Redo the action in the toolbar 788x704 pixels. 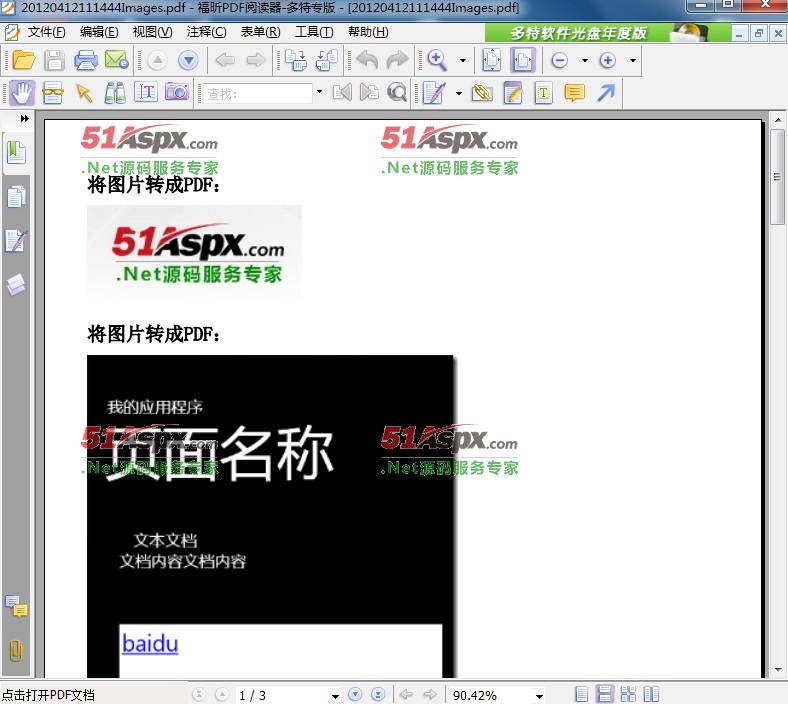point(398,60)
